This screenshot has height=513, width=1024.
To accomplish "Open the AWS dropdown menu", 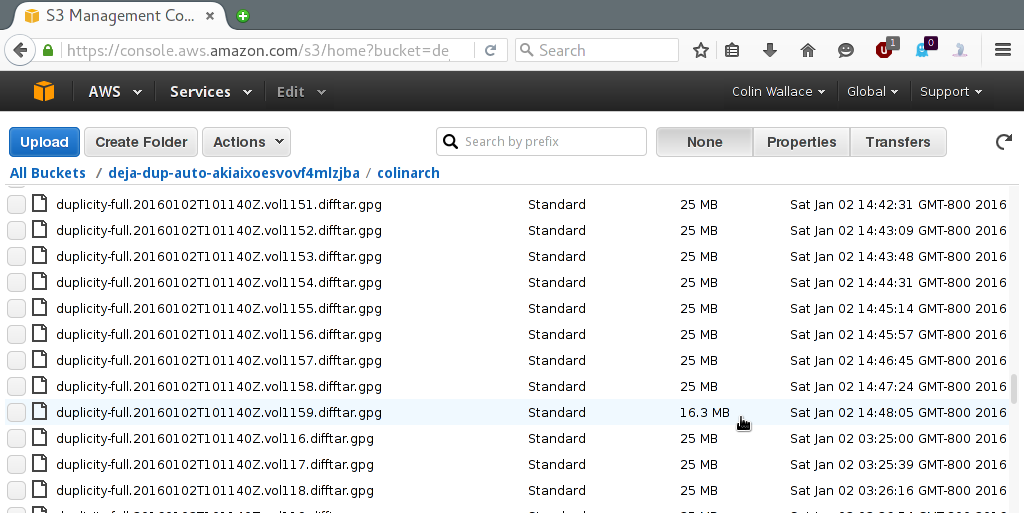I will (x=115, y=91).
